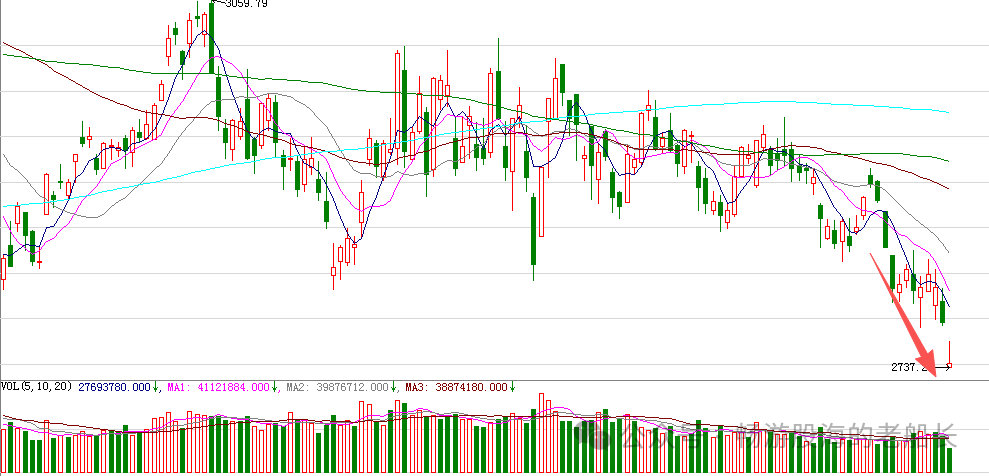The image size is (989, 476).
Task: Select the latest candlestick beside 2737.2 label
Action: [949, 354]
